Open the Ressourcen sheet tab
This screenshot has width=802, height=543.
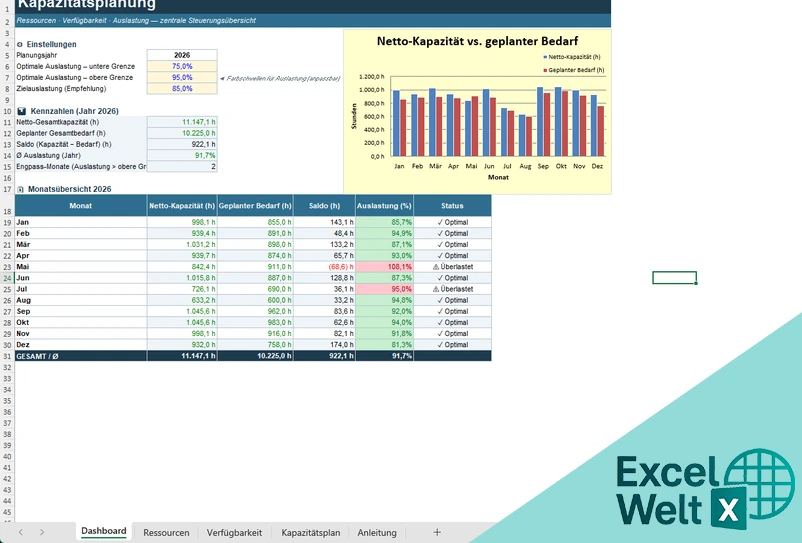click(166, 532)
